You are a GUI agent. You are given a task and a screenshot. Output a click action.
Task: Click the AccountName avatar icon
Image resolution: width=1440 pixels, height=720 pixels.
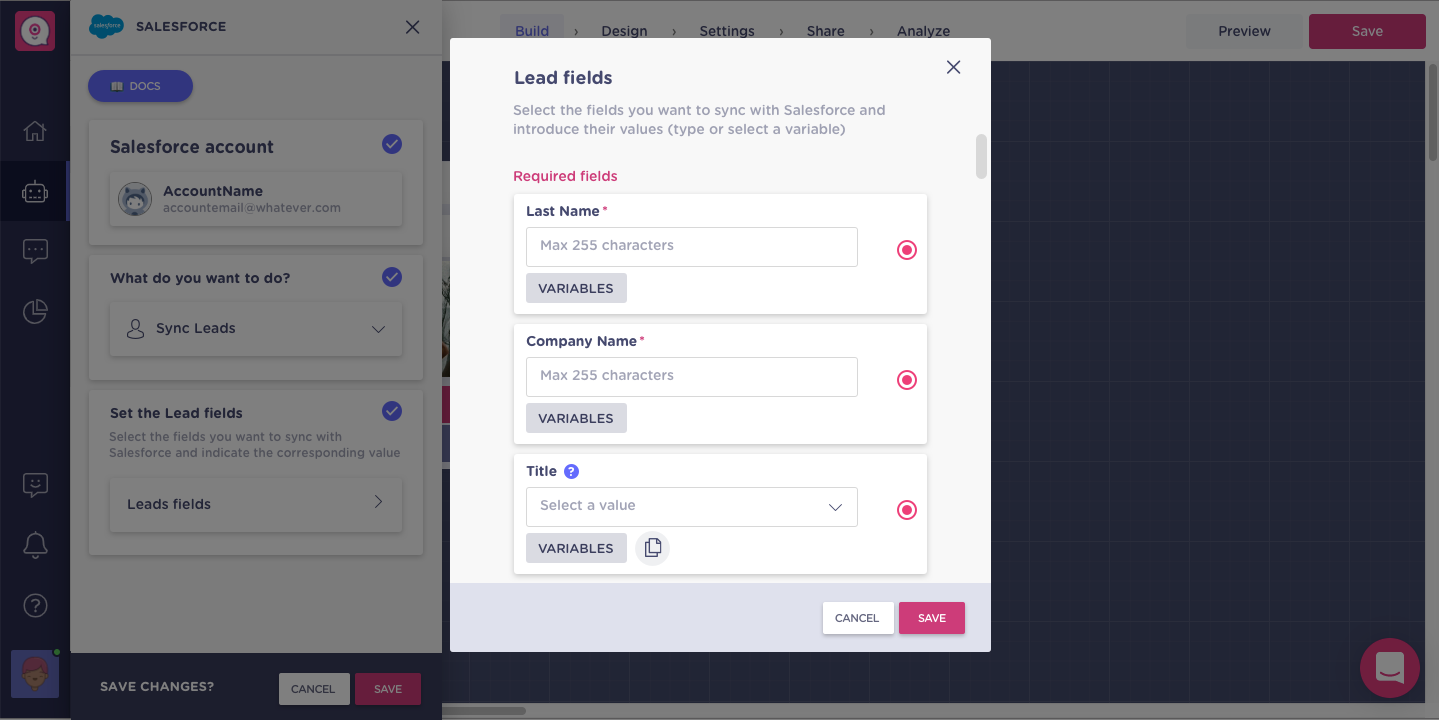click(x=135, y=199)
